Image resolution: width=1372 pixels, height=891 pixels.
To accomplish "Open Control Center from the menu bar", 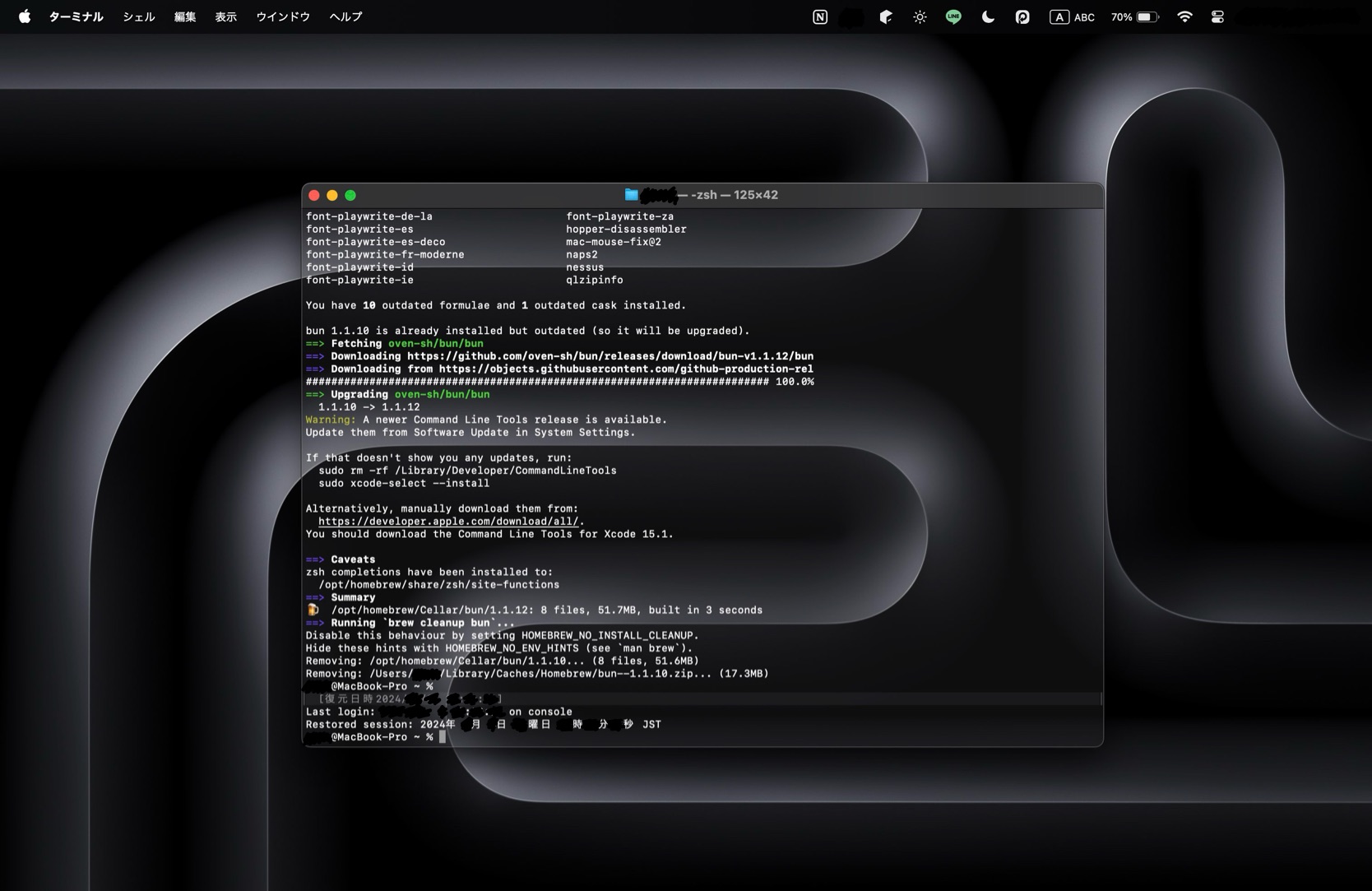I will 1217,16.
